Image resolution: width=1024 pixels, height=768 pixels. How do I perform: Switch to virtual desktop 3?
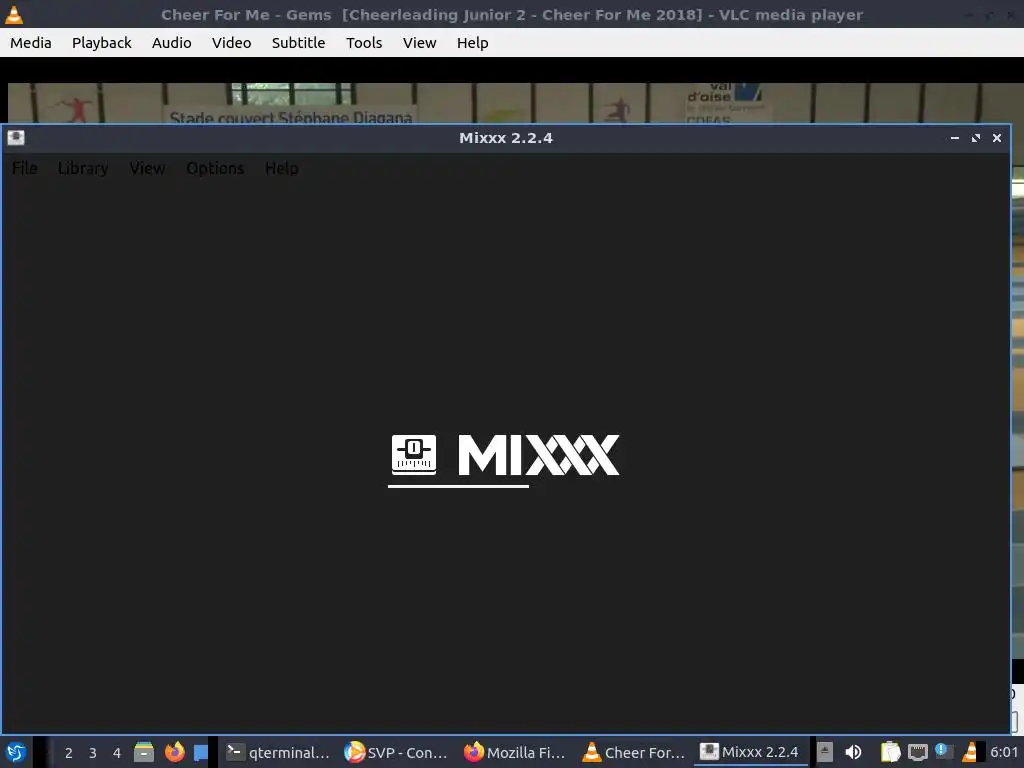pyautogui.click(x=93, y=753)
